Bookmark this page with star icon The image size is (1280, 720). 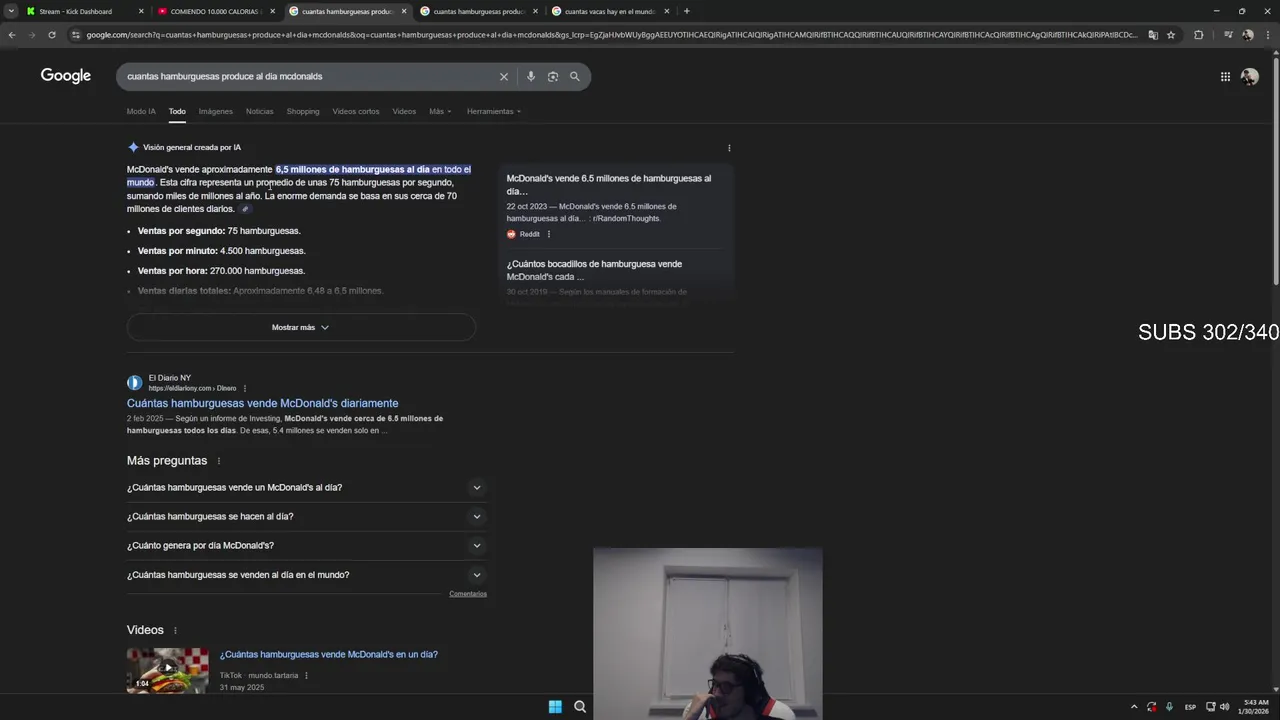pyautogui.click(x=1171, y=35)
